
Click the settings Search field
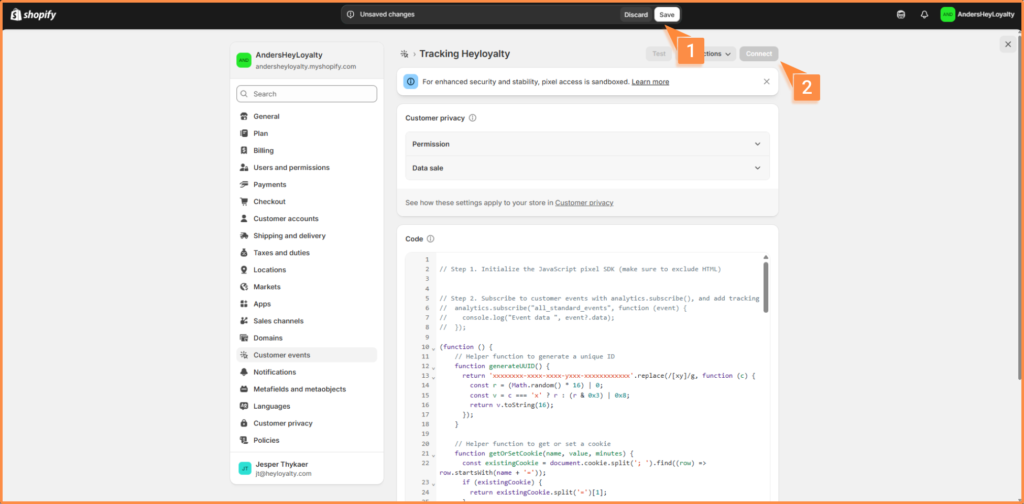(x=307, y=94)
